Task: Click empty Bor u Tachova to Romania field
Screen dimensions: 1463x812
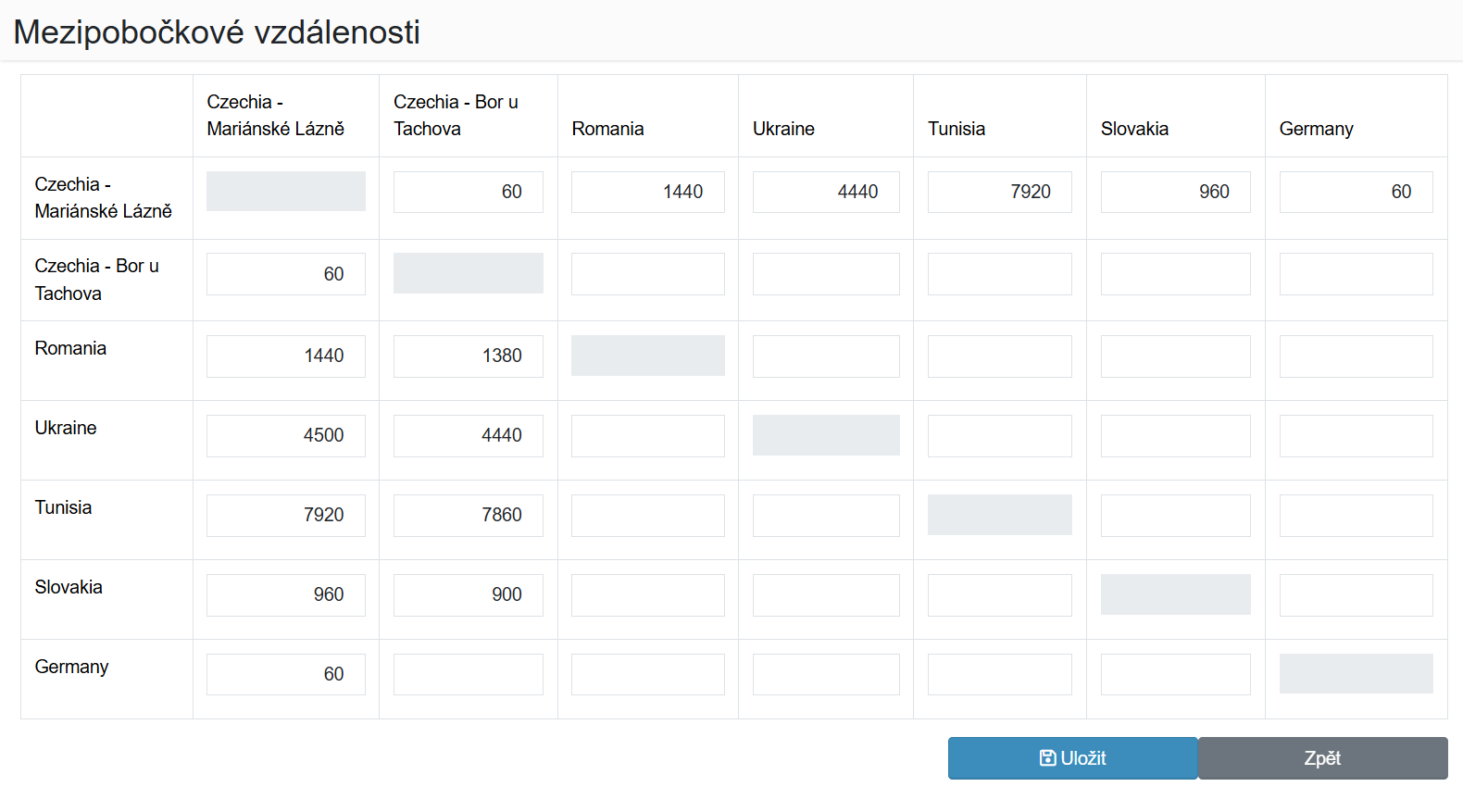Action: click(648, 274)
